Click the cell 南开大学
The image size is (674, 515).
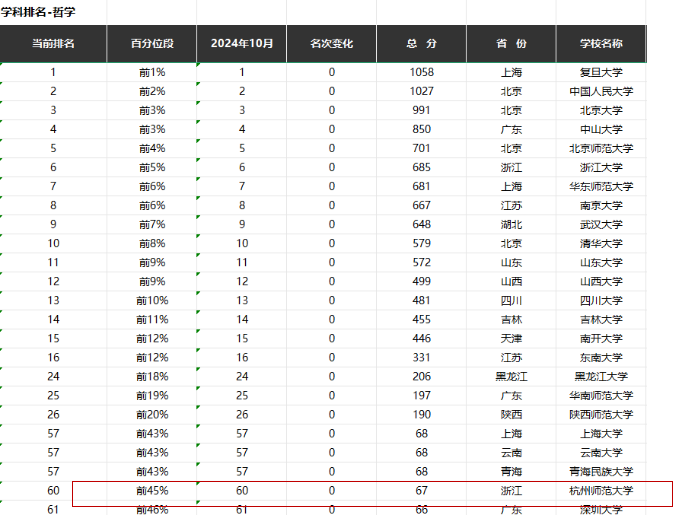[x=601, y=338]
